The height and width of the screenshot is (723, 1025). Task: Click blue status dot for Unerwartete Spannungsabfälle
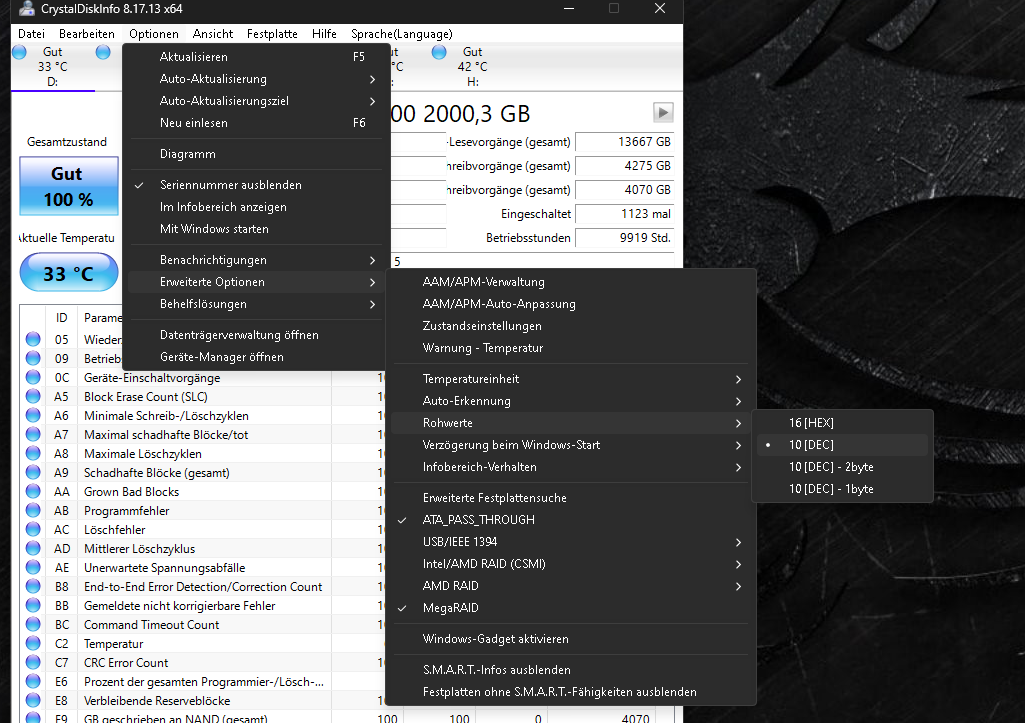(x=33, y=567)
